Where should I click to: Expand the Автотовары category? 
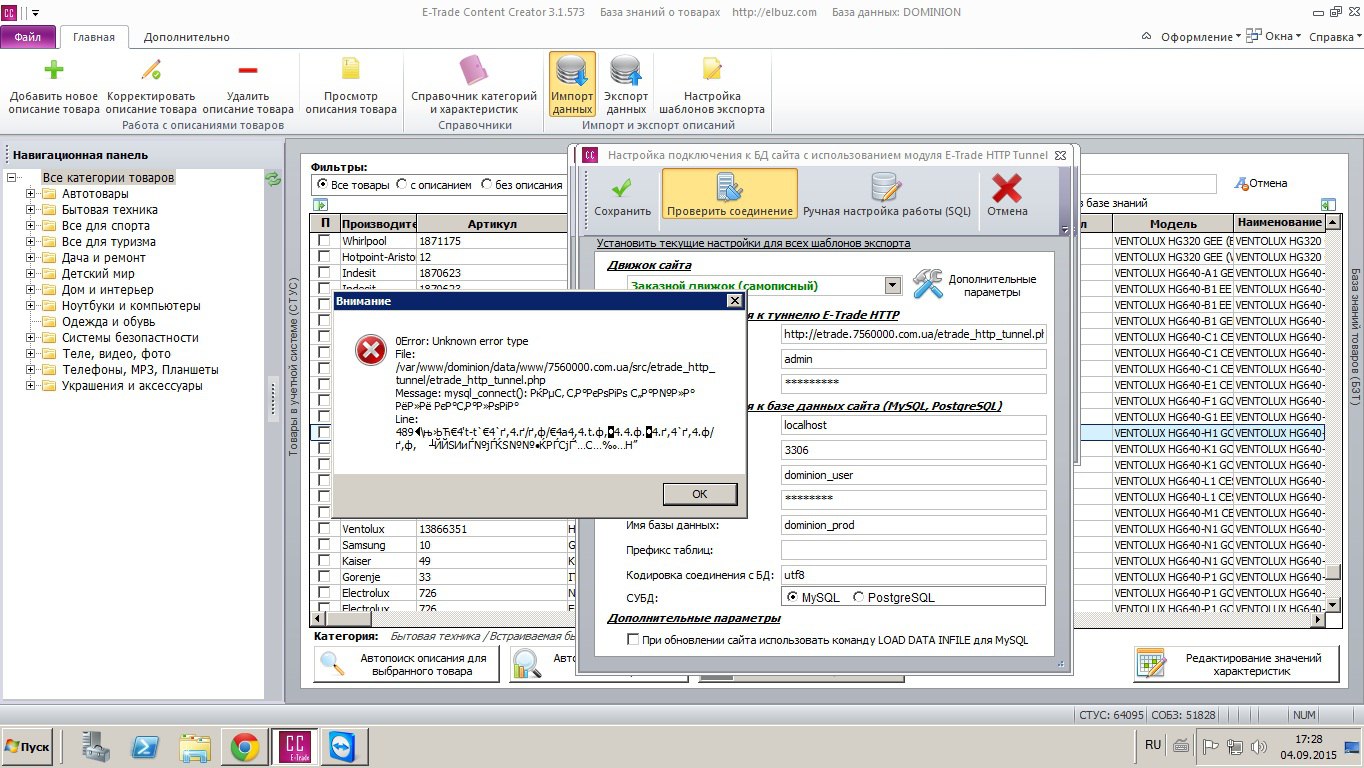point(31,194)
